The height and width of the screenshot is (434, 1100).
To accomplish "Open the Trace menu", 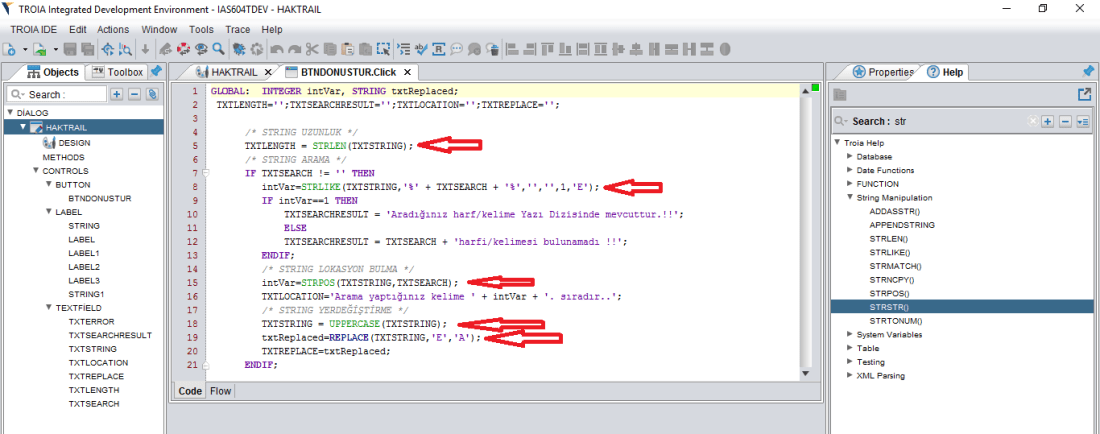I will 237,30.
